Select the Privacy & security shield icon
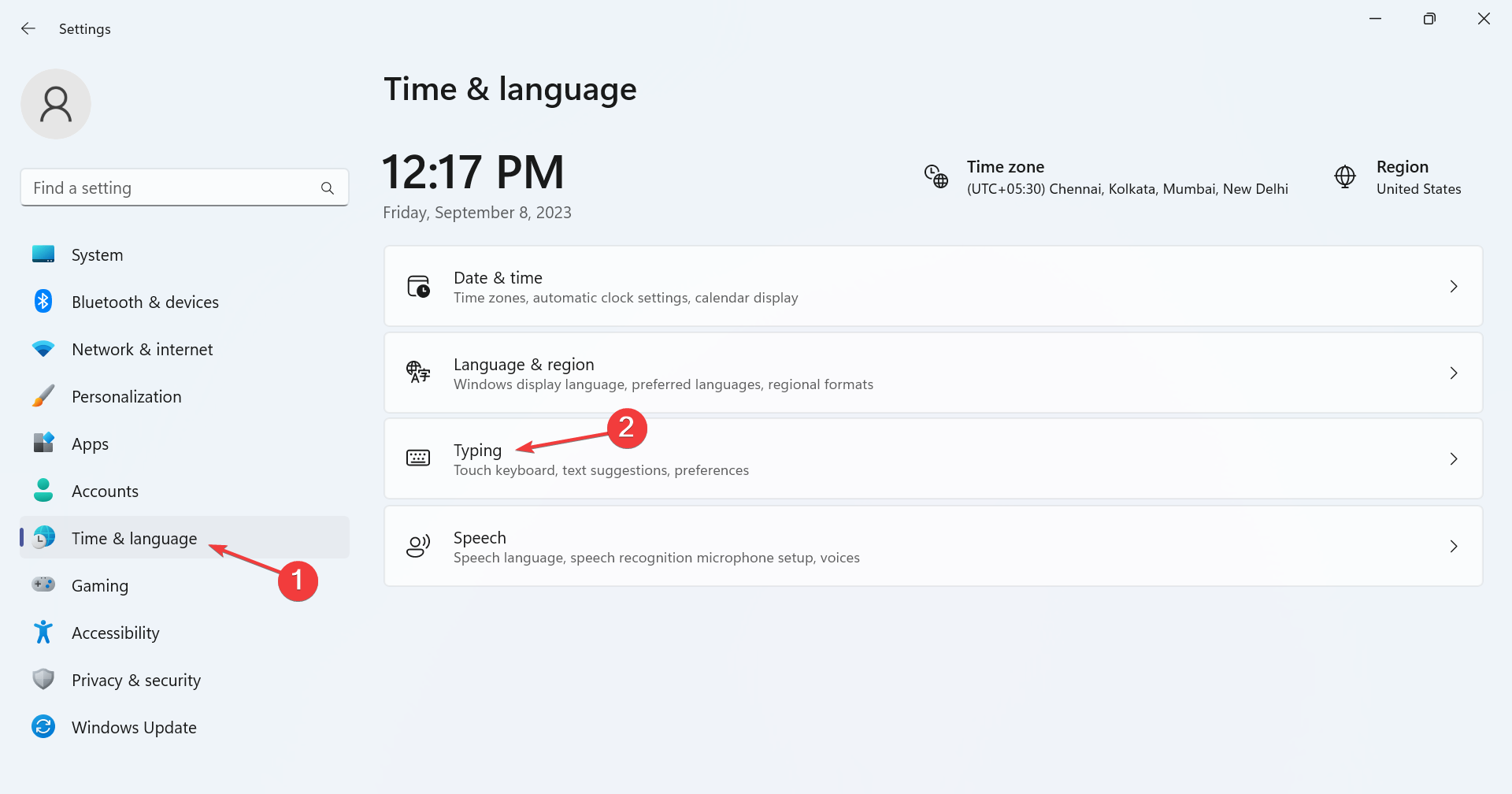Image resolution: width=1512 pixels, height=794 pixels. tap(43, 679)
